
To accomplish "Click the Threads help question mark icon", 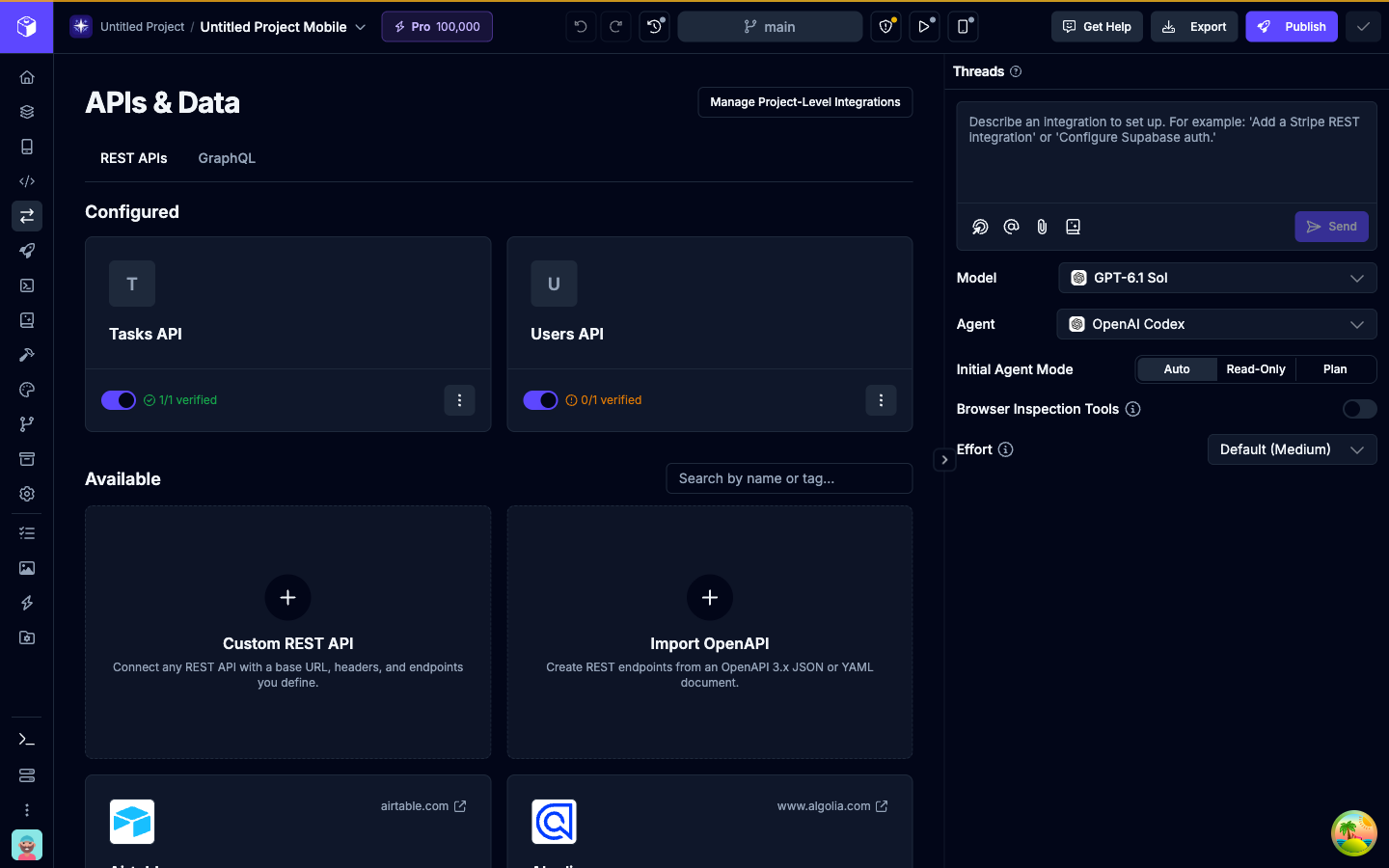I will [1016, 71].
